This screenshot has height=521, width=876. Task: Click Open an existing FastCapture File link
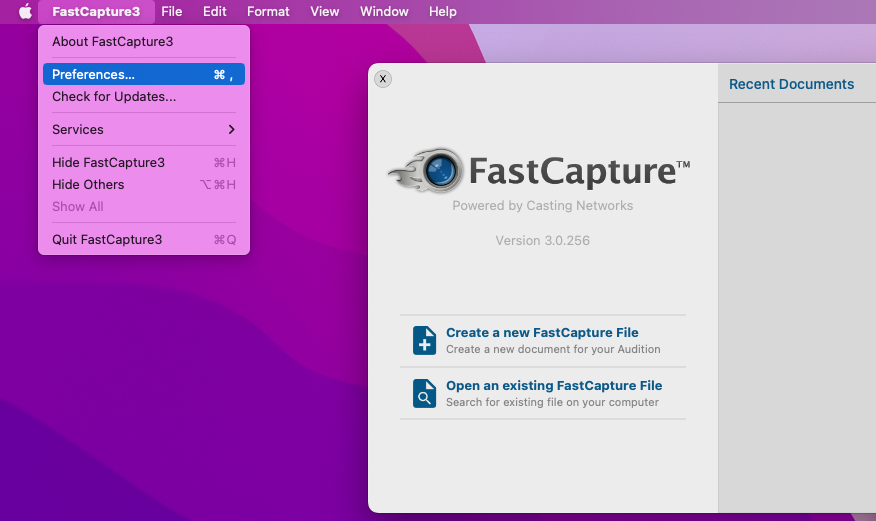[554, 385]
